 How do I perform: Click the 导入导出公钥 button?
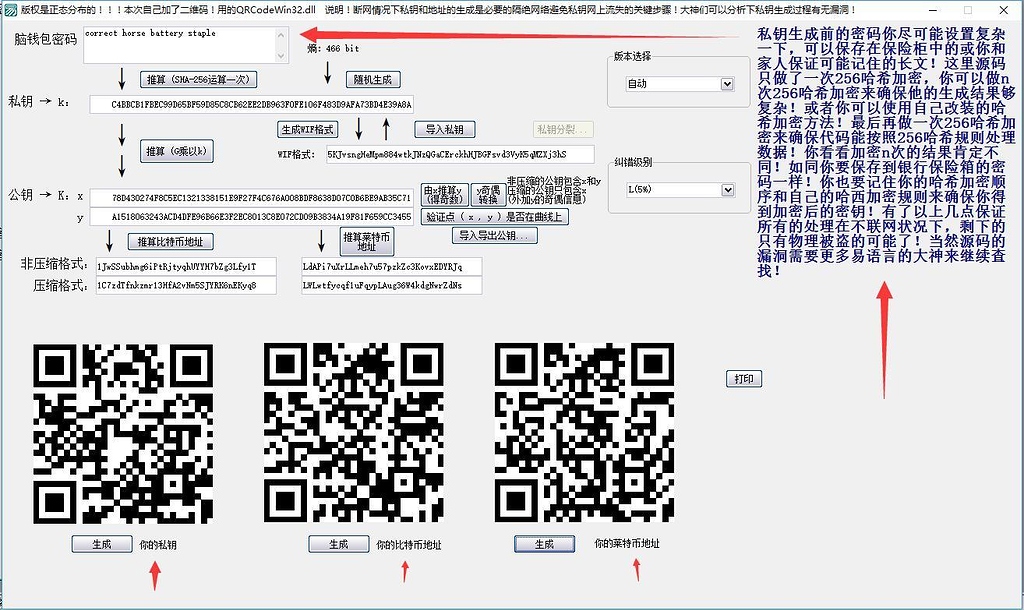[495, 235]
